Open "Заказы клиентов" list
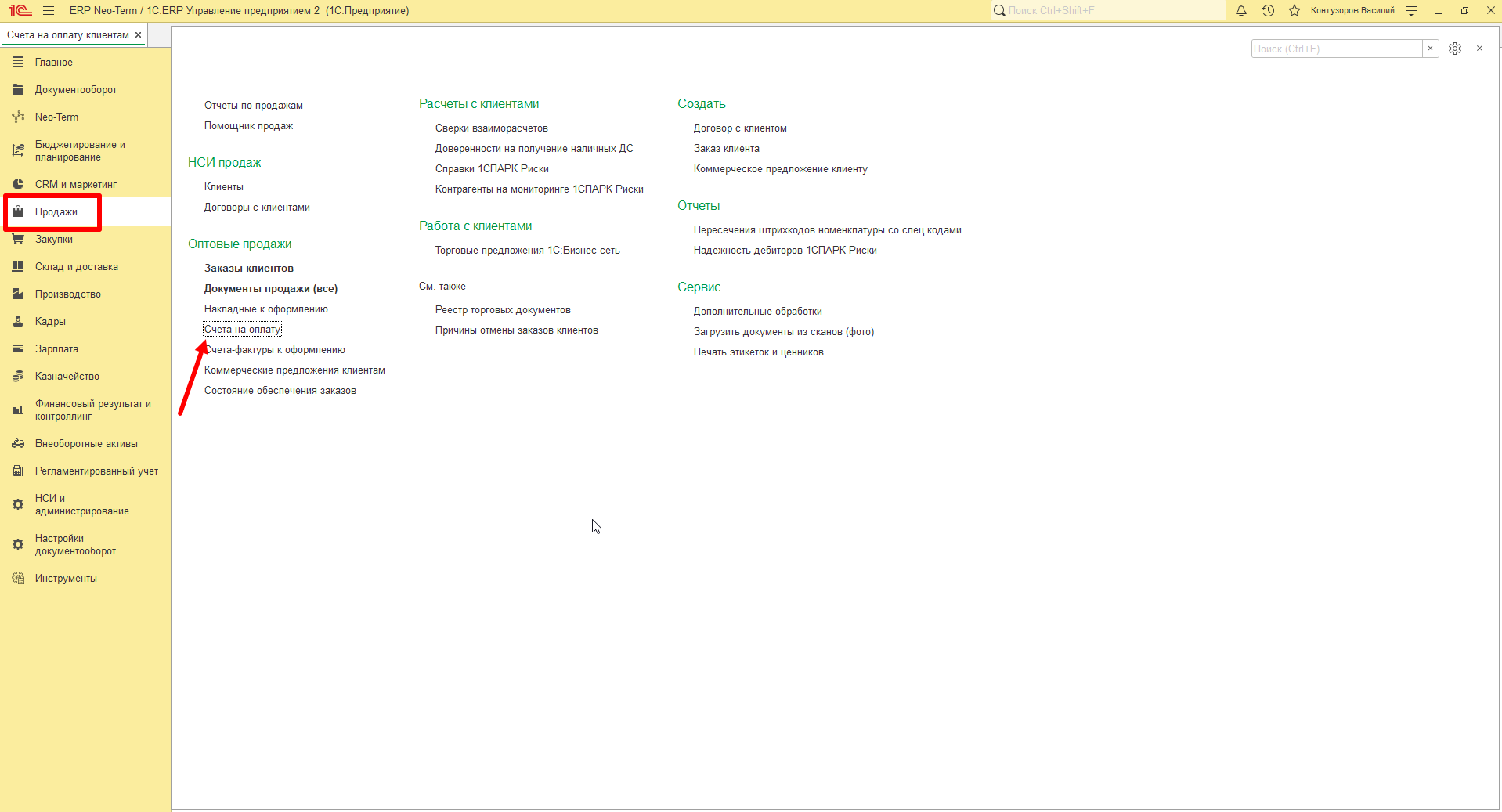This screenshot has width=1502, height=812. pos(249,269)
